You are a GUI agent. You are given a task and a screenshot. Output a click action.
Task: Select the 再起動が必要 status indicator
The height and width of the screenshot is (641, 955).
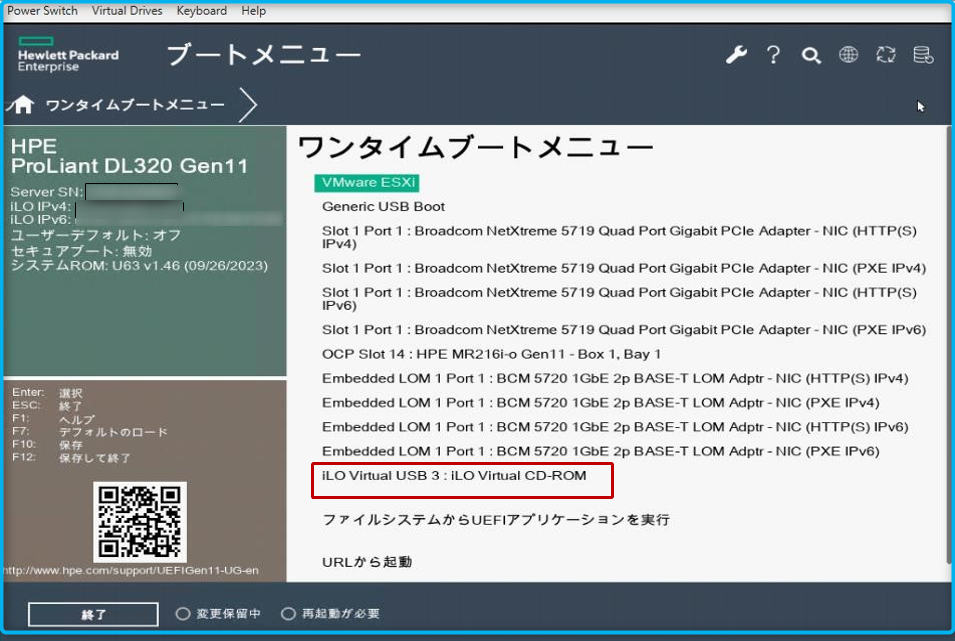coord(318,614)
